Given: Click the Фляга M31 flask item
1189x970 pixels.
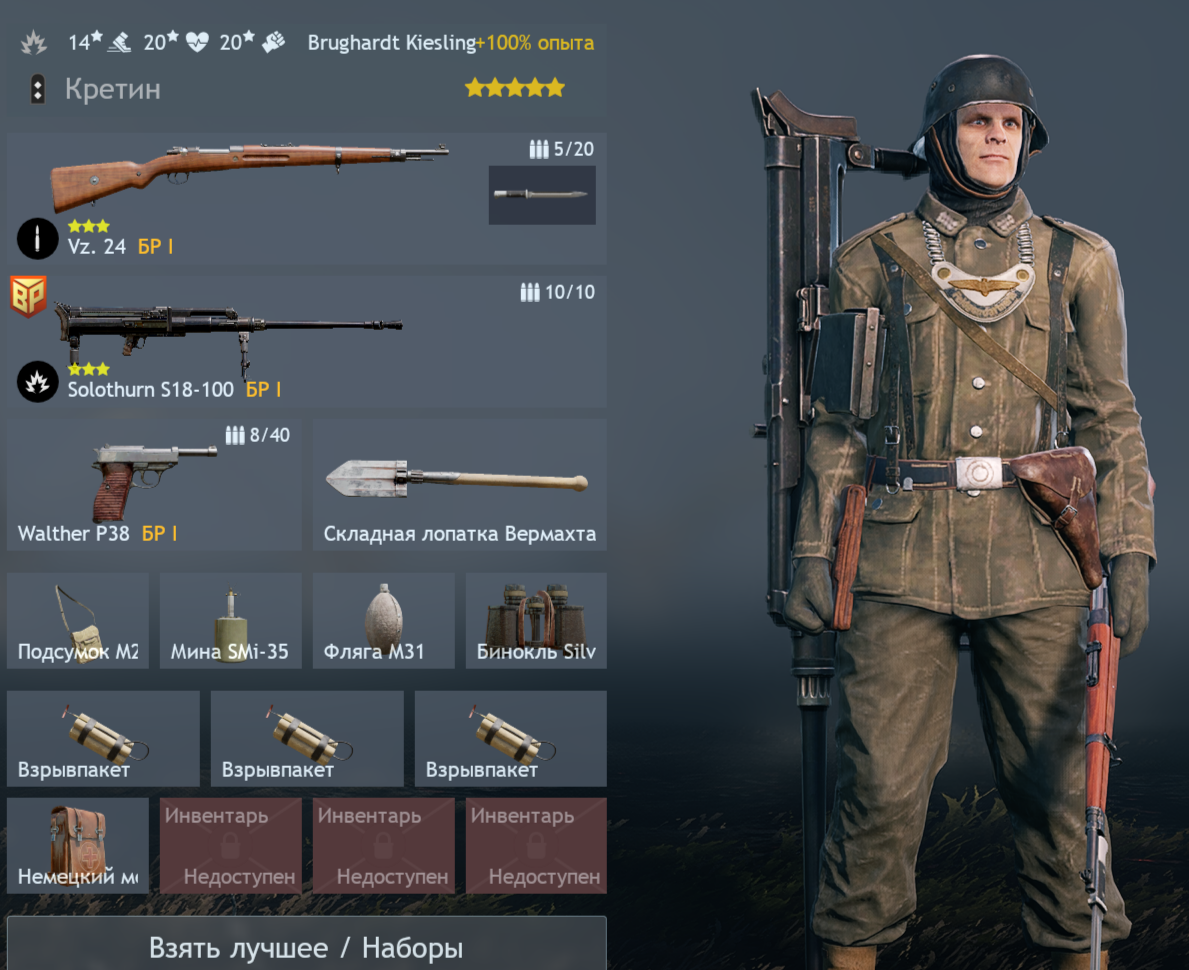Looking at the screenshot, I should 384,620.
